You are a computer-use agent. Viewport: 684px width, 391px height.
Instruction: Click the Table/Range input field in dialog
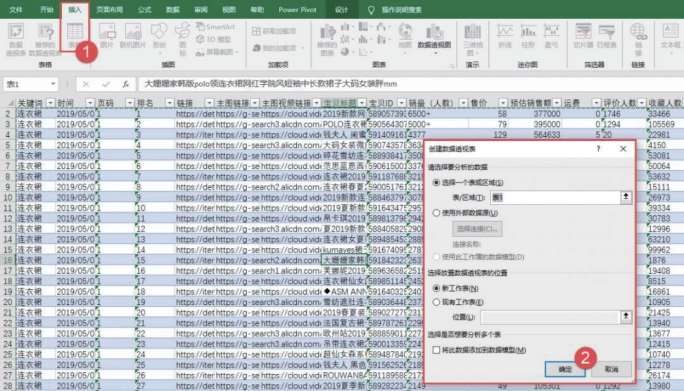pos(555,198)
